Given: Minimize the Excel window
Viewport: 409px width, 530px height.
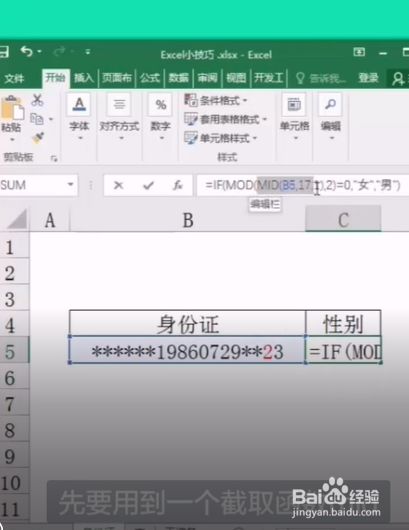Looking at the screenshot, I should 383,53.
